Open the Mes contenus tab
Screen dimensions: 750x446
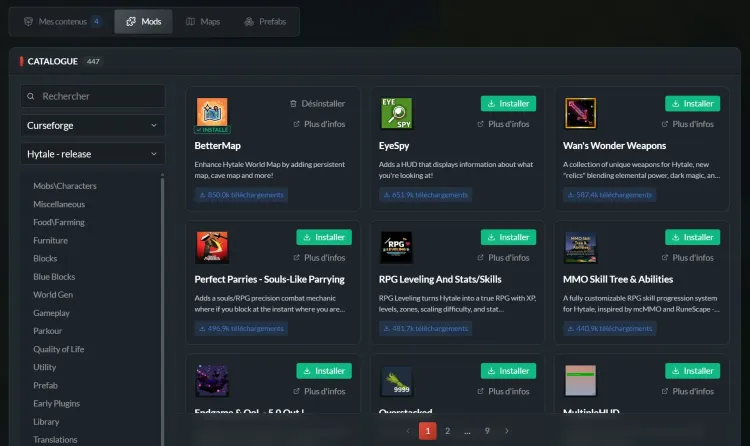pos(62,22)
